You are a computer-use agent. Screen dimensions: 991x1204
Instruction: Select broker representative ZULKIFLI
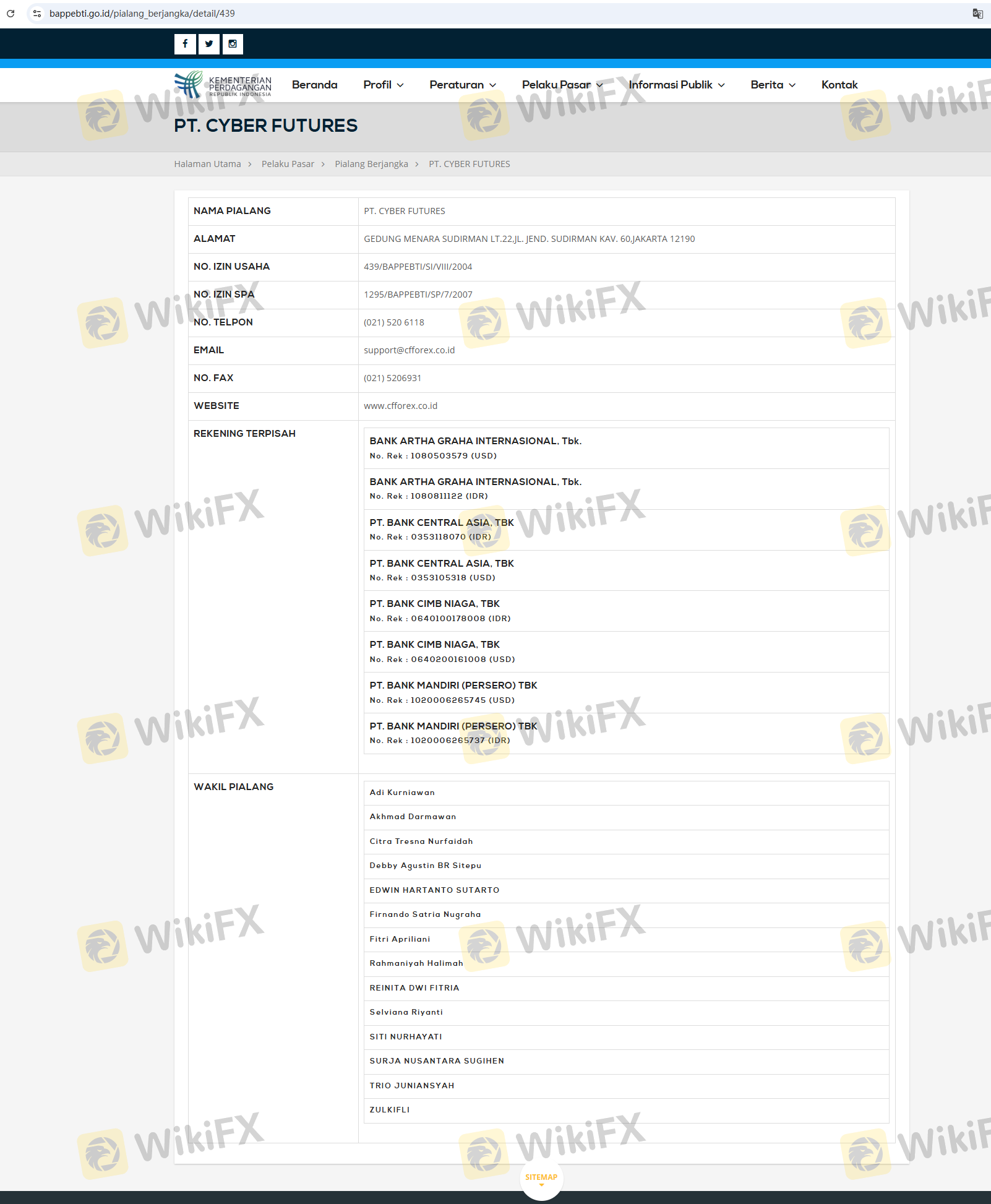pyautogui.click(x=627, y=1111)
